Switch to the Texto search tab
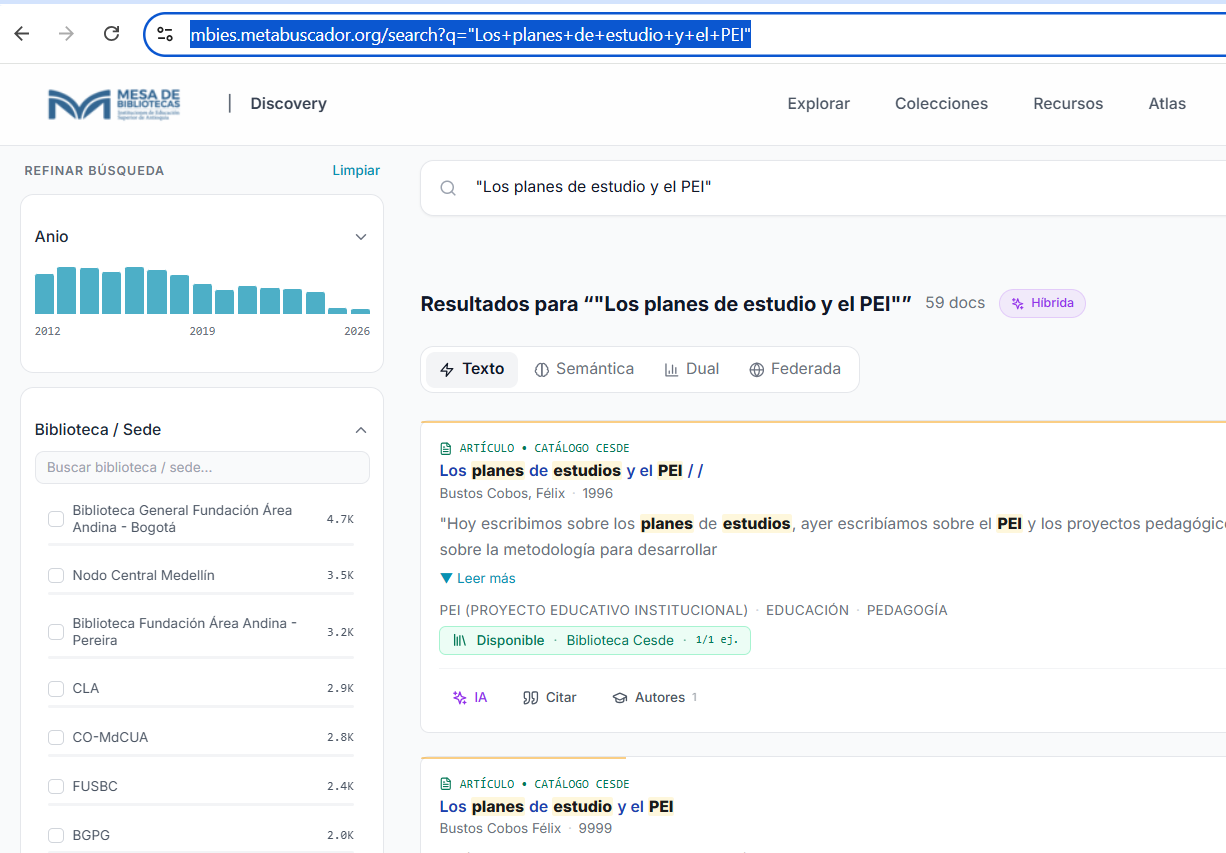 pyautogui.click(x=472, y=369)
